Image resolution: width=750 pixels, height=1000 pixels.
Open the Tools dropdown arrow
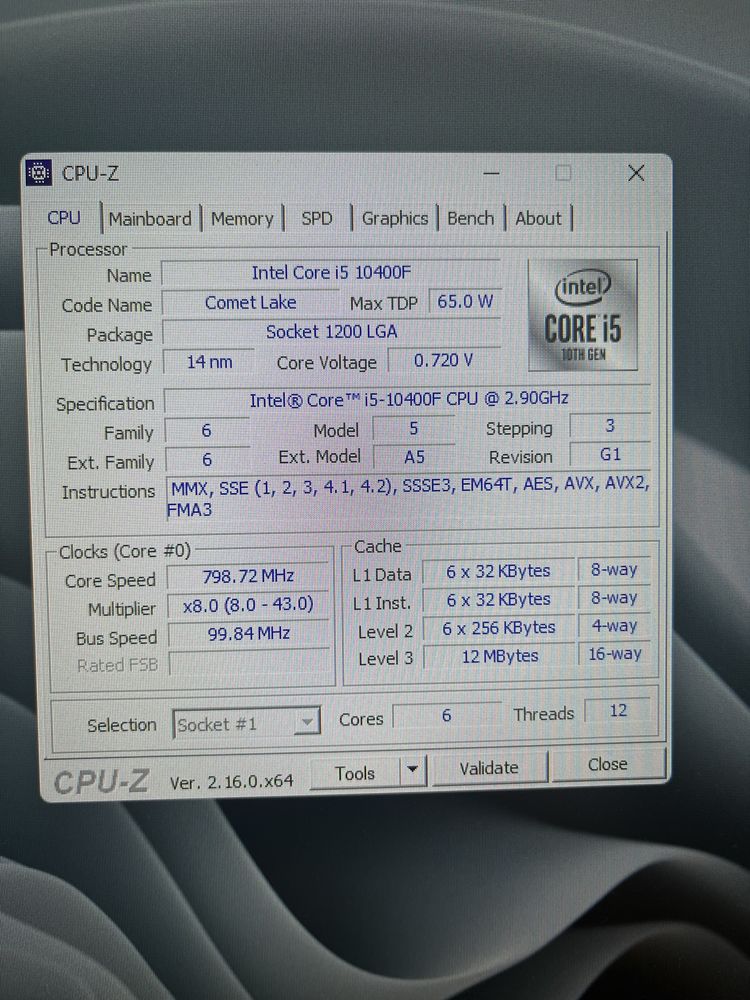pos(413,770)
